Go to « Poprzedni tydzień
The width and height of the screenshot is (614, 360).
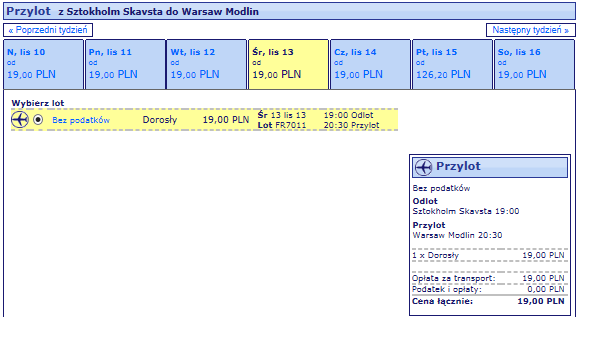(x=48, y=30)
